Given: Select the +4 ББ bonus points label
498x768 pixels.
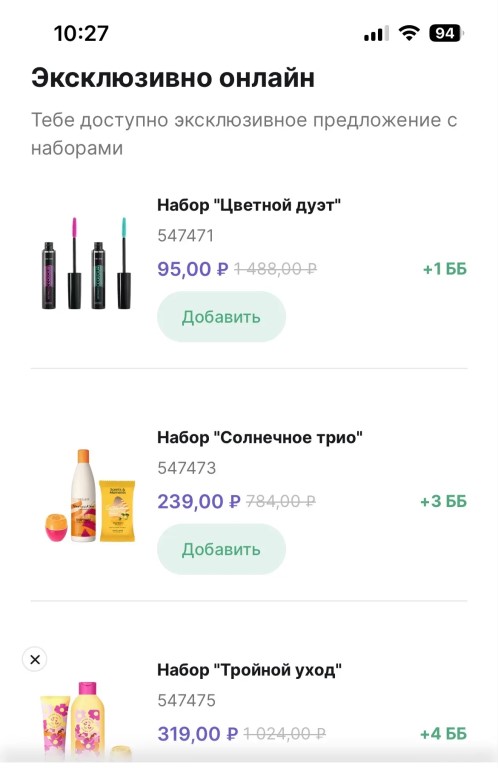Looking at the screenshot, I should pos(444,734).
